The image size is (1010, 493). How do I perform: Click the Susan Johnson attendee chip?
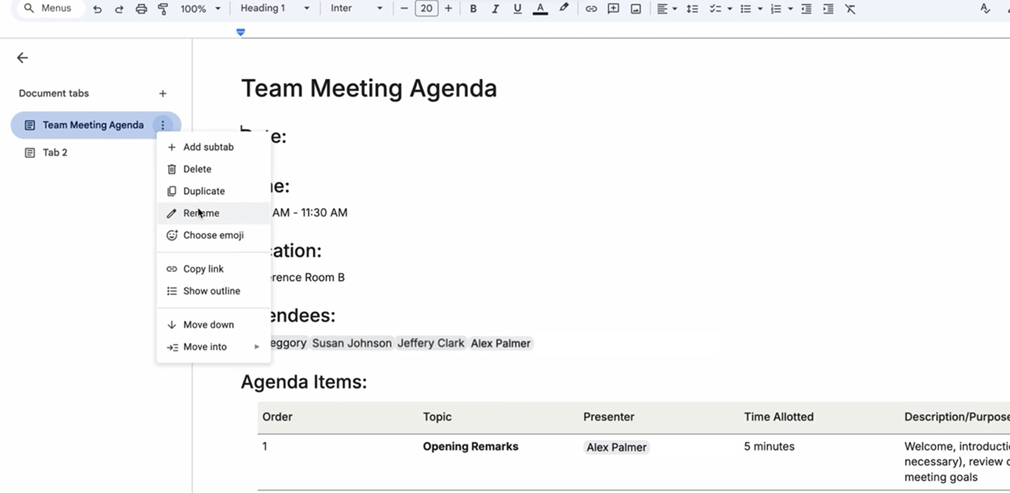[352, 343]
